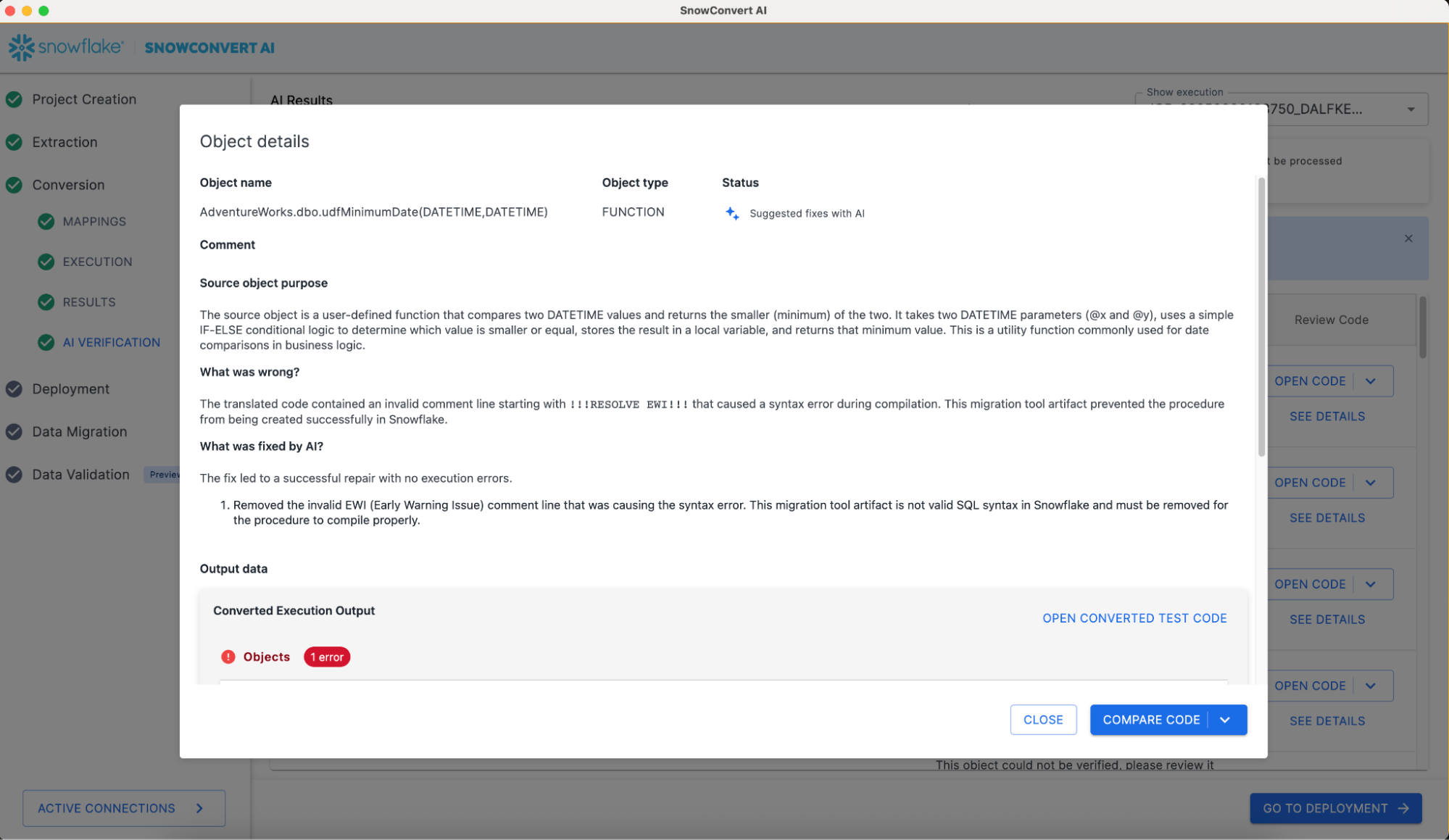Image resolution: width=1449 pixels, height=840 pixels.
Task: Click the AI Verification checkmark icon
Action: (x=46, y=342)
